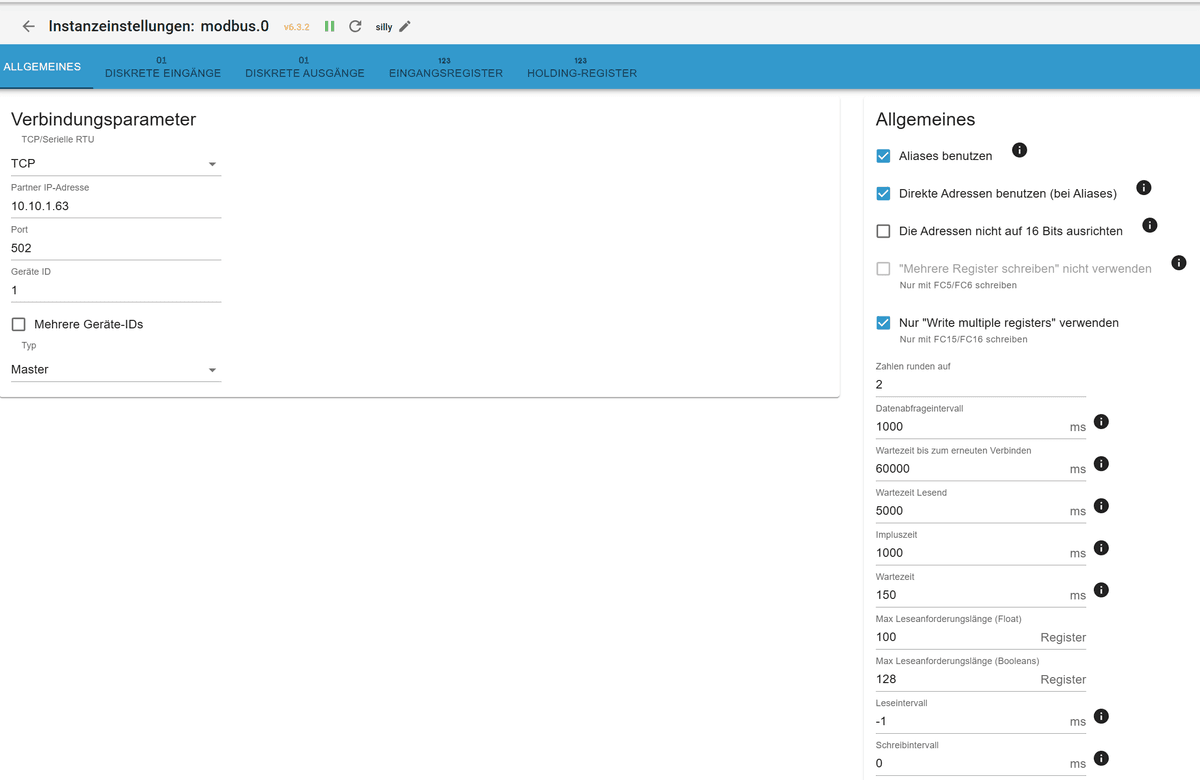Click Instanzeinstellungen: modbus.0 title
Image resolution: width=1200 pixels, height=780 pixels.
(158, 27)
